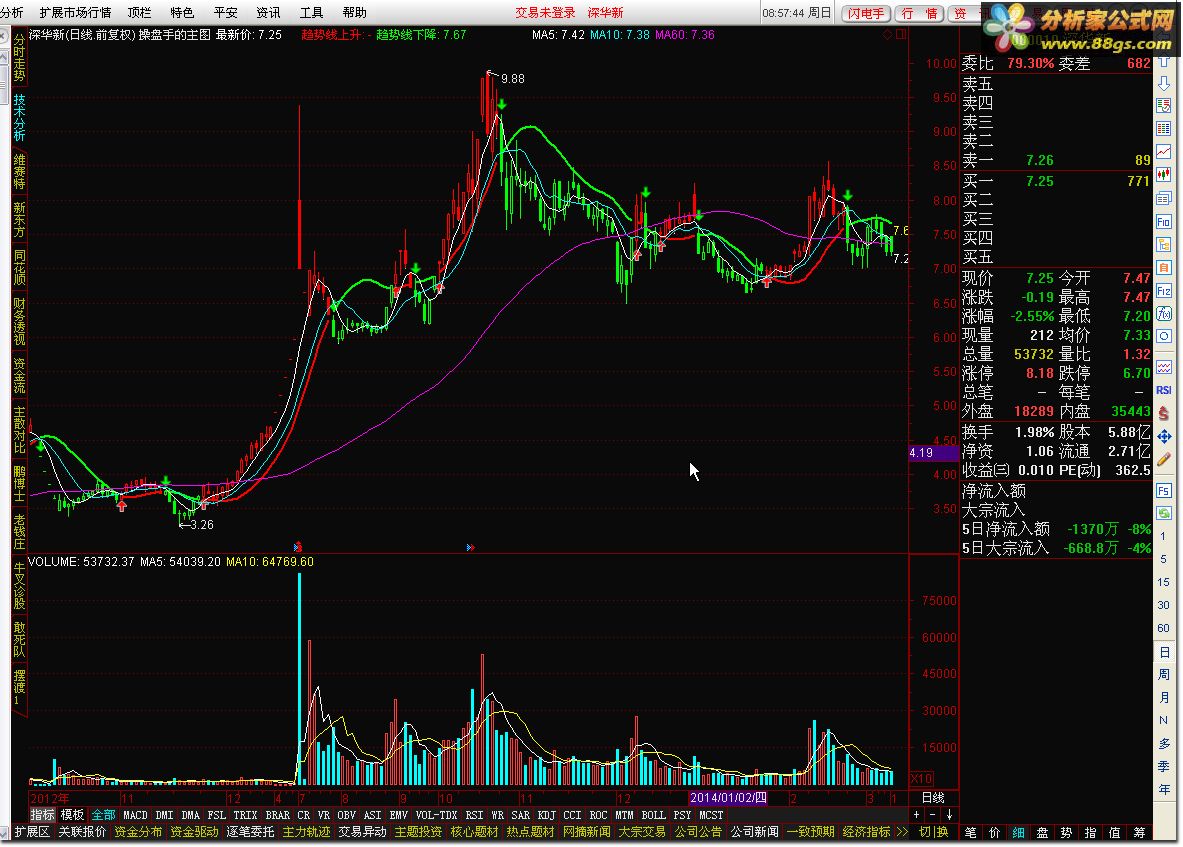
Task: Open the orange document report icon
Action: pos(1163,268)
